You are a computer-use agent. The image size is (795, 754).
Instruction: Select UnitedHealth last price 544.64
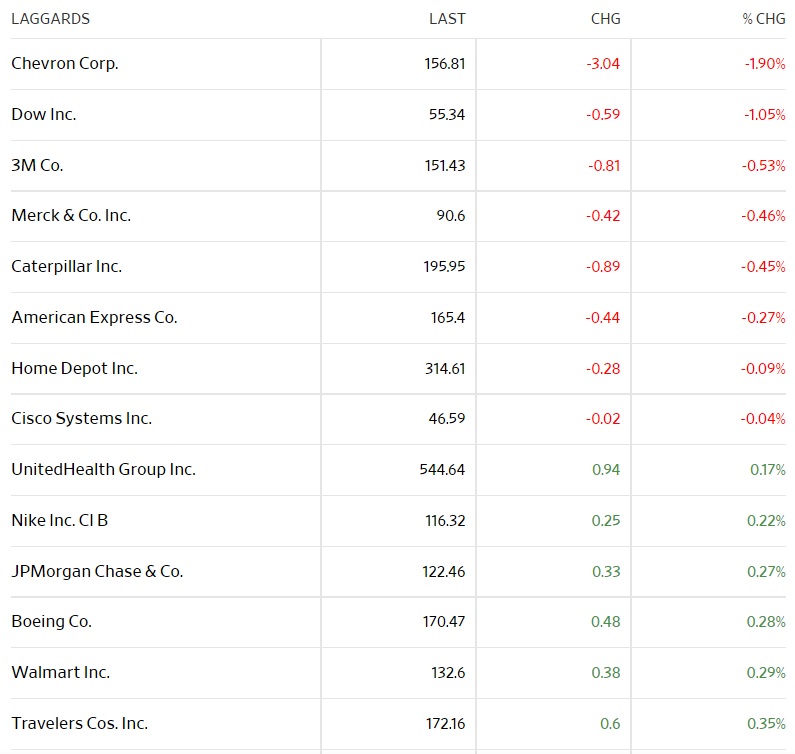pos(442,470)
